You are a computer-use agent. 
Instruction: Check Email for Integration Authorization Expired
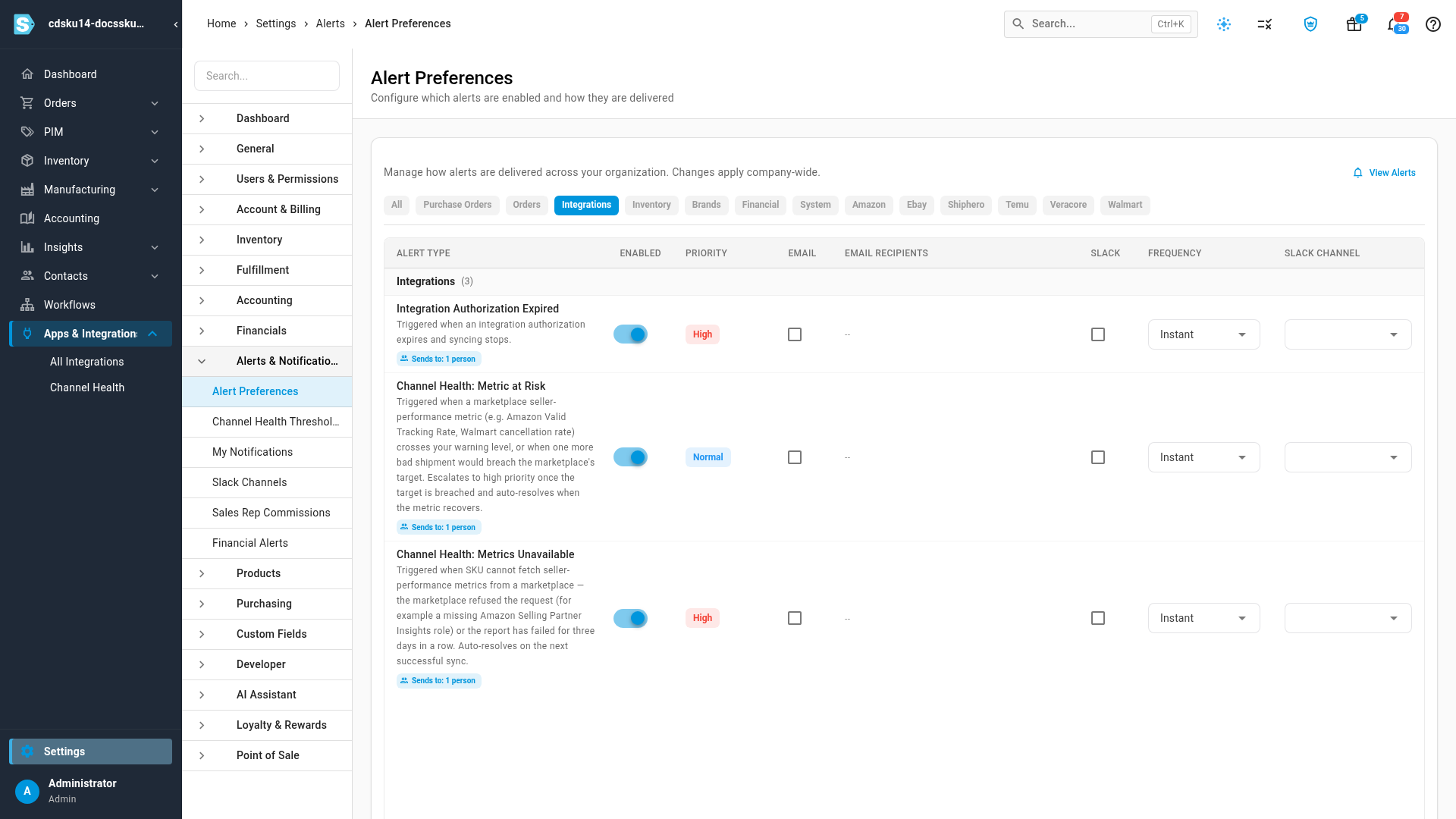point(795,334)
